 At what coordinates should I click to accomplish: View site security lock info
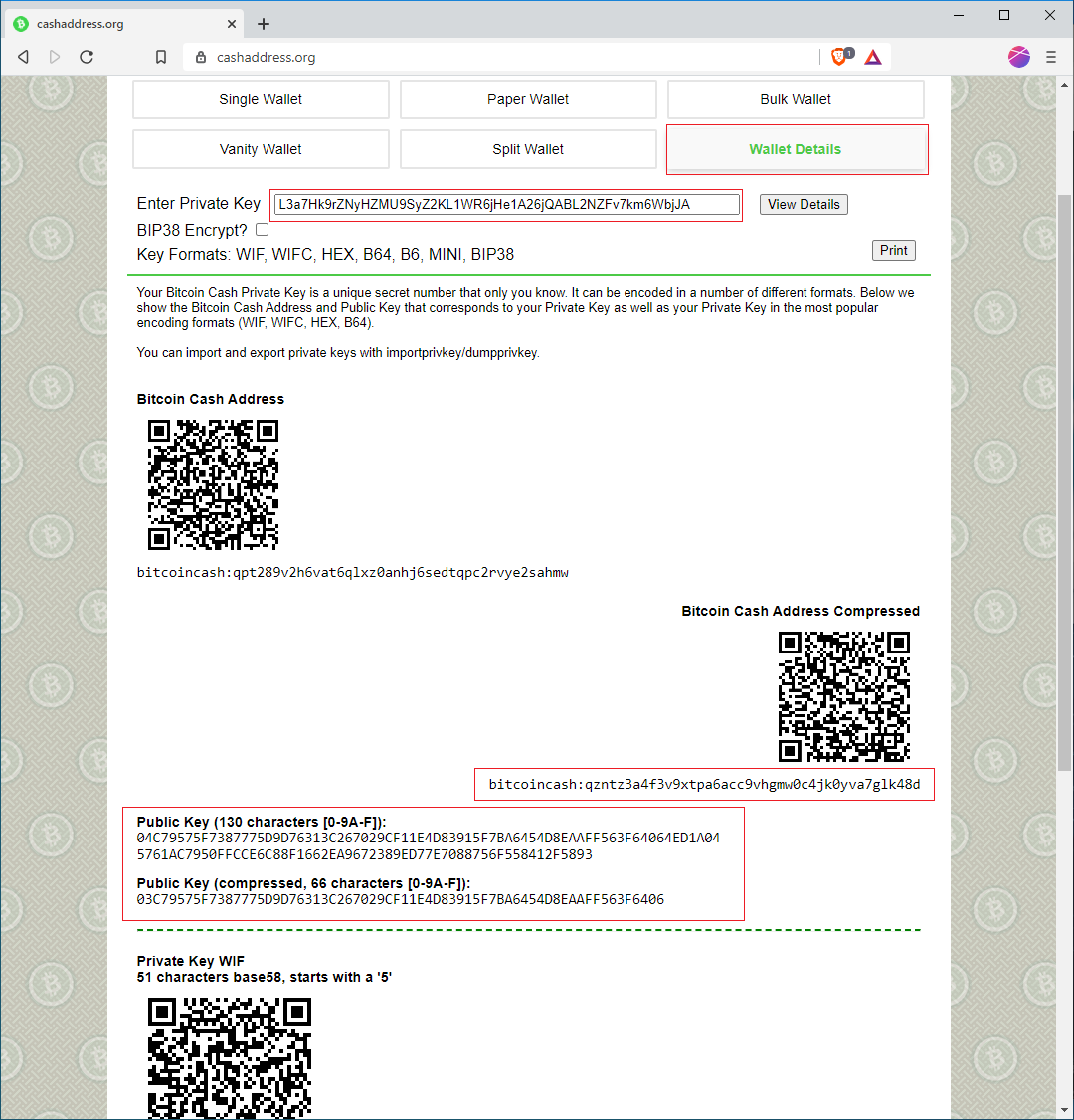(201, 57)
